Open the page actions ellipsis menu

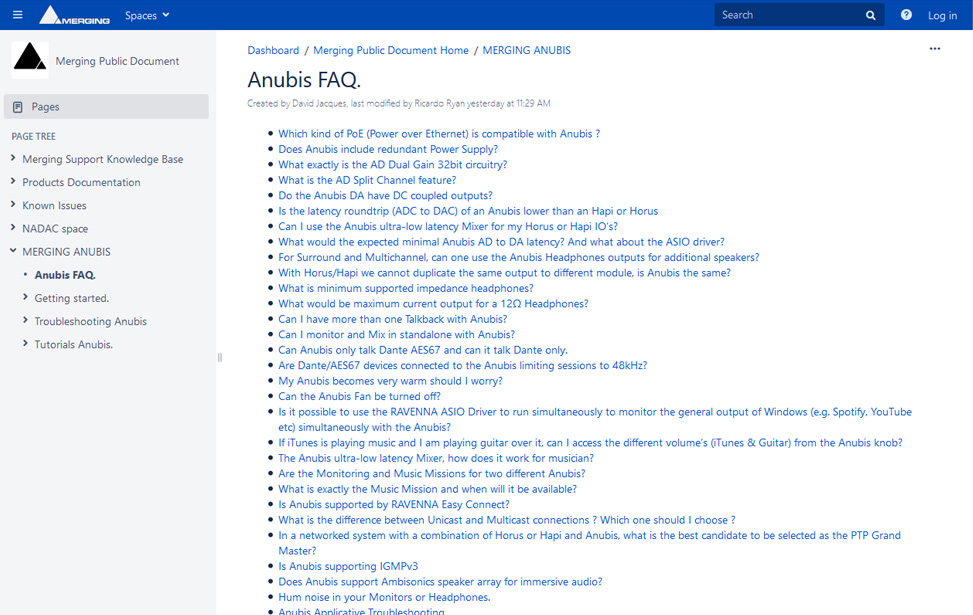(935, 48)
